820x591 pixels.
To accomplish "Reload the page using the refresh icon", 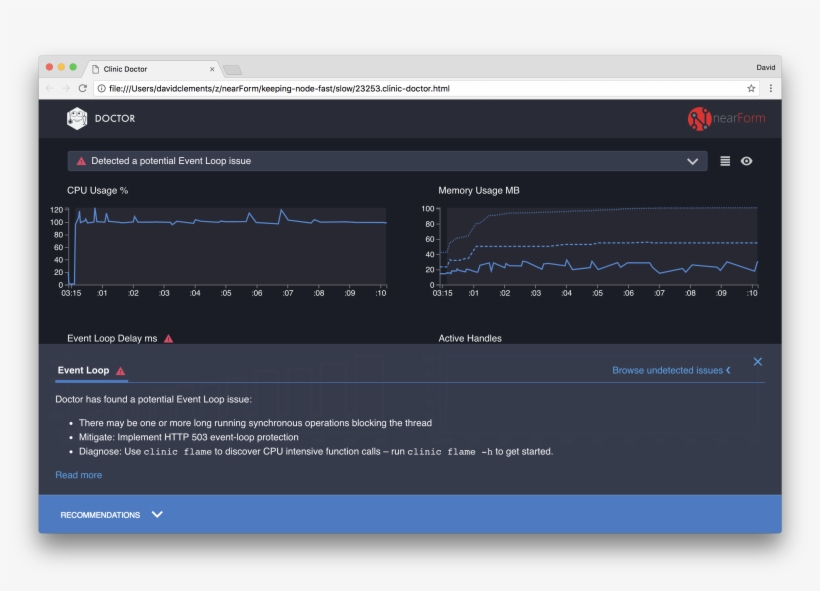I will coord(83,87).
